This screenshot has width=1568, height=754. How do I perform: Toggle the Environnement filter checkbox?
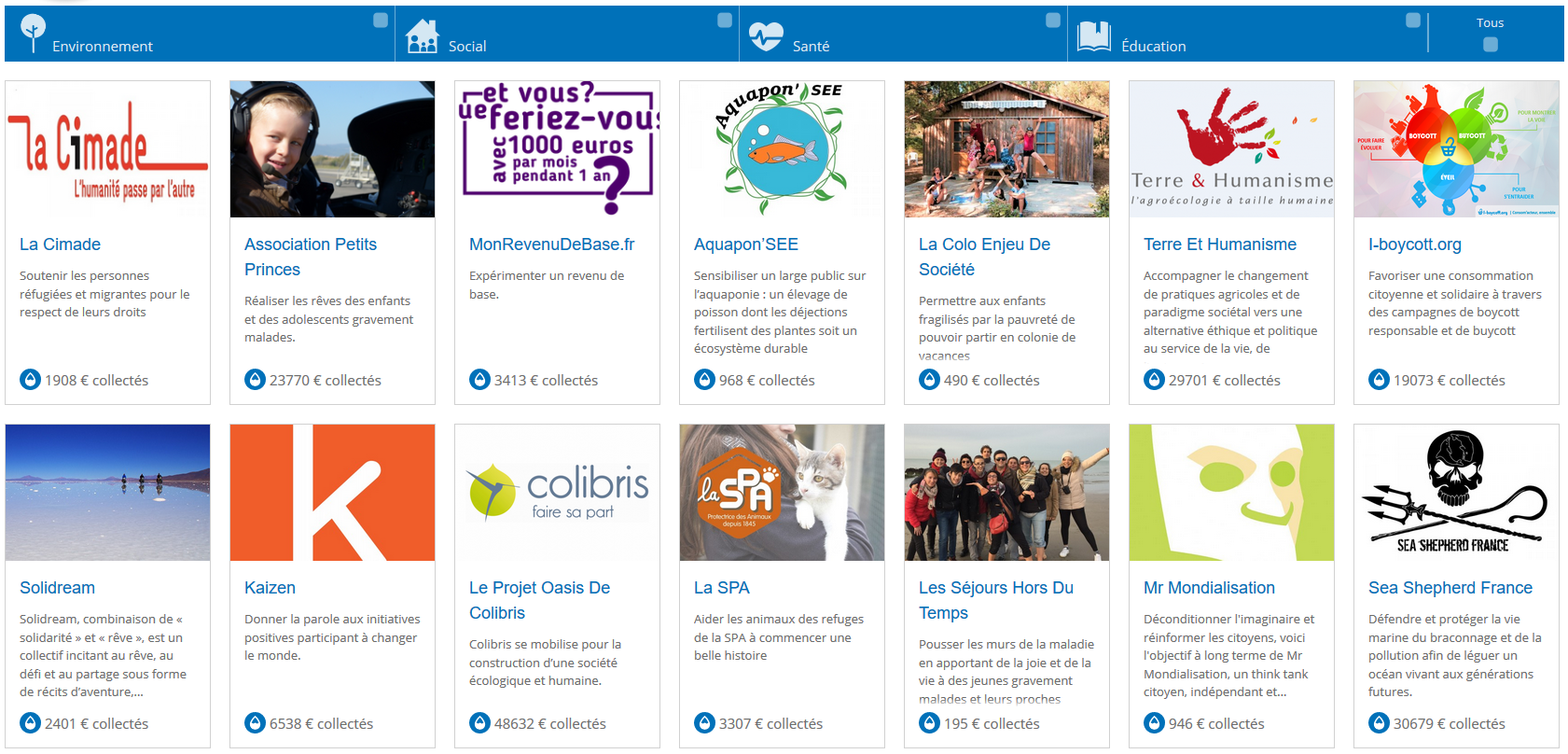(x=381, y=21)
